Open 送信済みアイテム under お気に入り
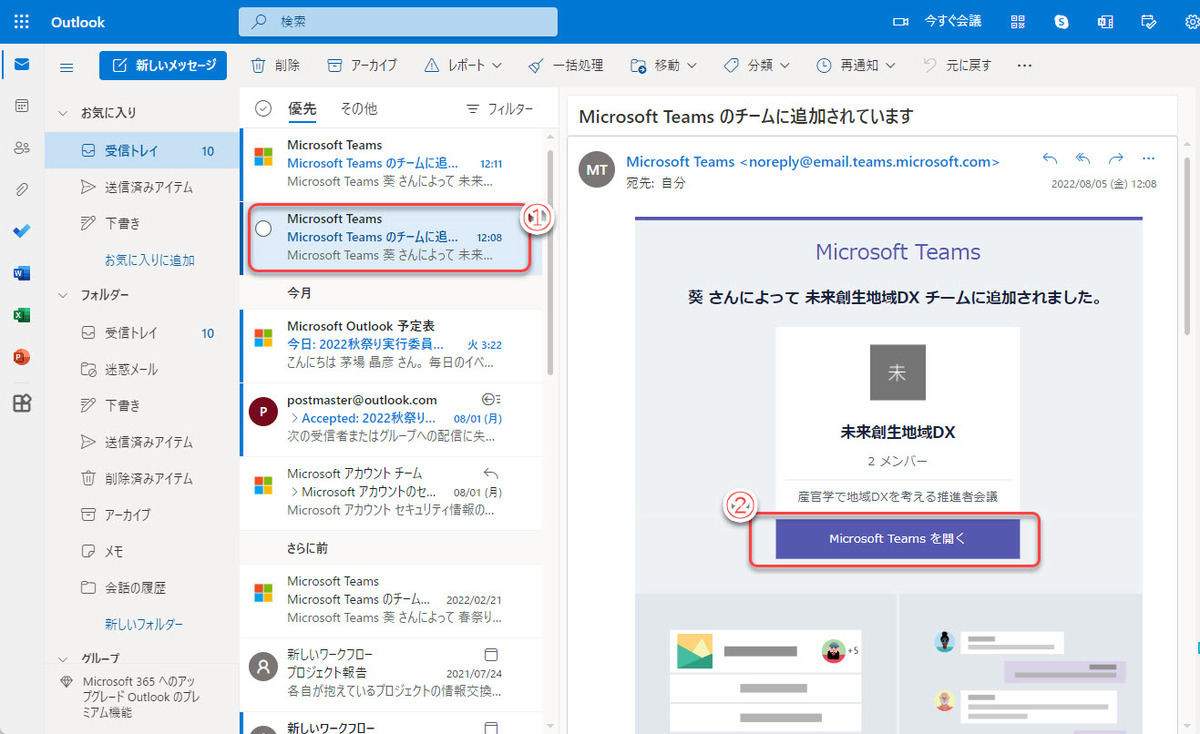Image resolution: width=1200 pixels, height=734 pixels. click(x=142, y=187)
